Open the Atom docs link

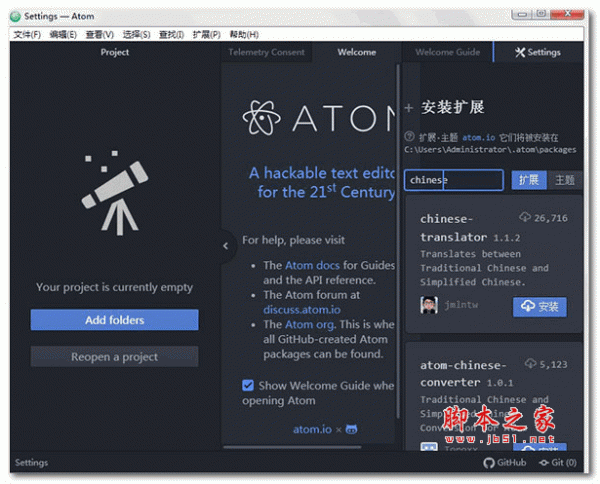[312, 265]
